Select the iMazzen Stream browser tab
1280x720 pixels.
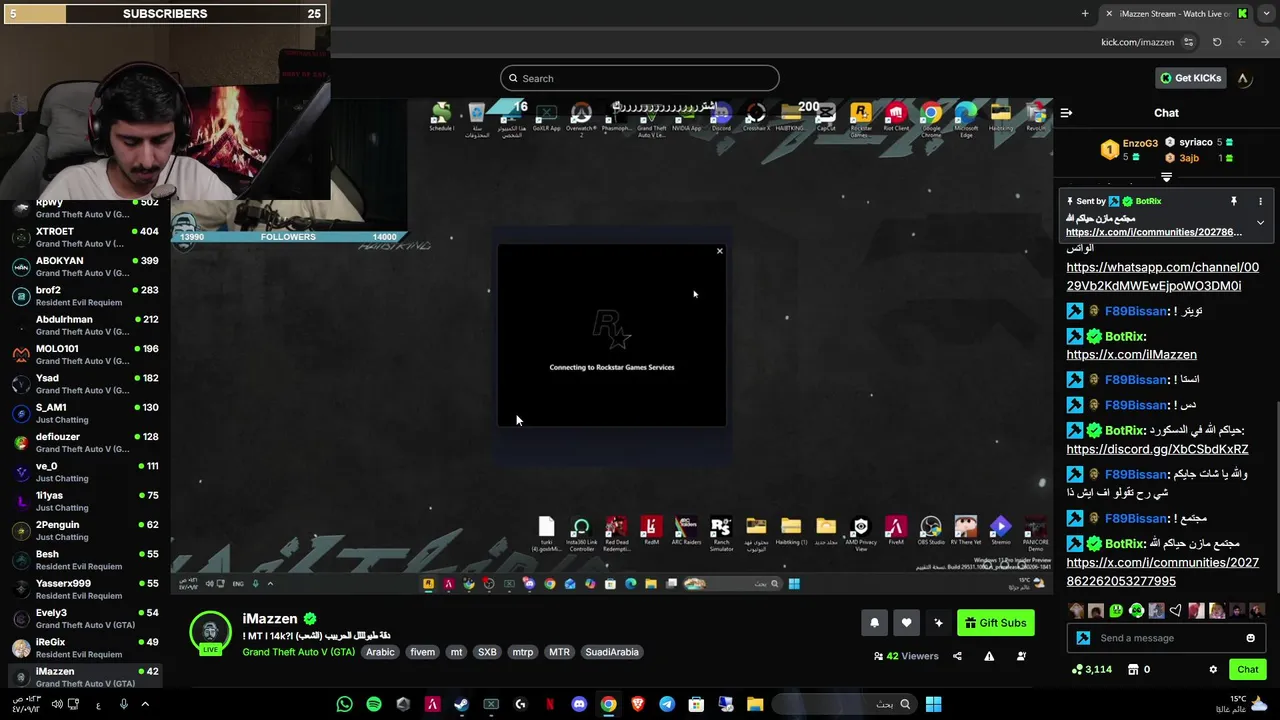(x=1178, y=14)
